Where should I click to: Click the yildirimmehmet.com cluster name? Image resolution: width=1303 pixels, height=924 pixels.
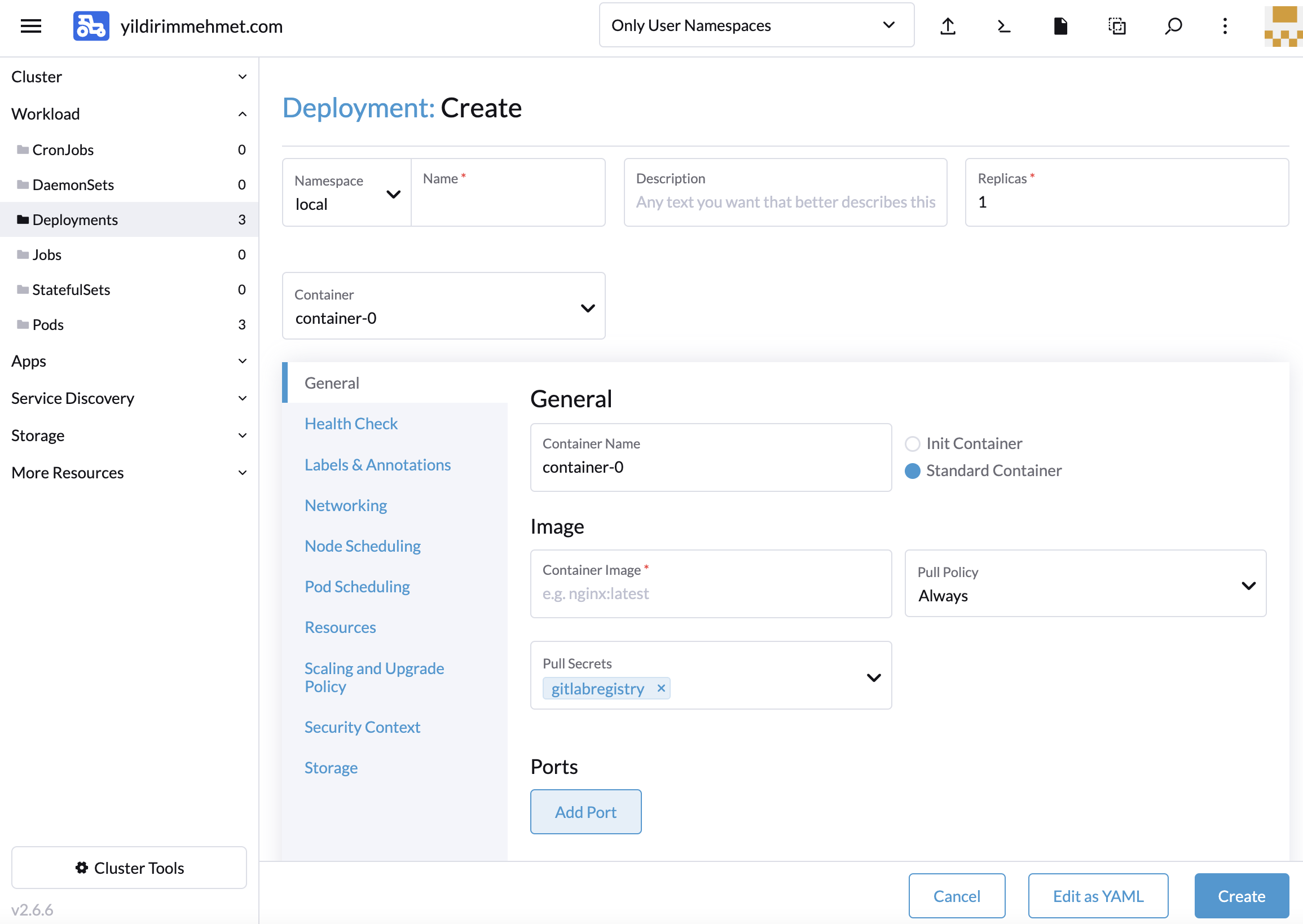(201, 26)
